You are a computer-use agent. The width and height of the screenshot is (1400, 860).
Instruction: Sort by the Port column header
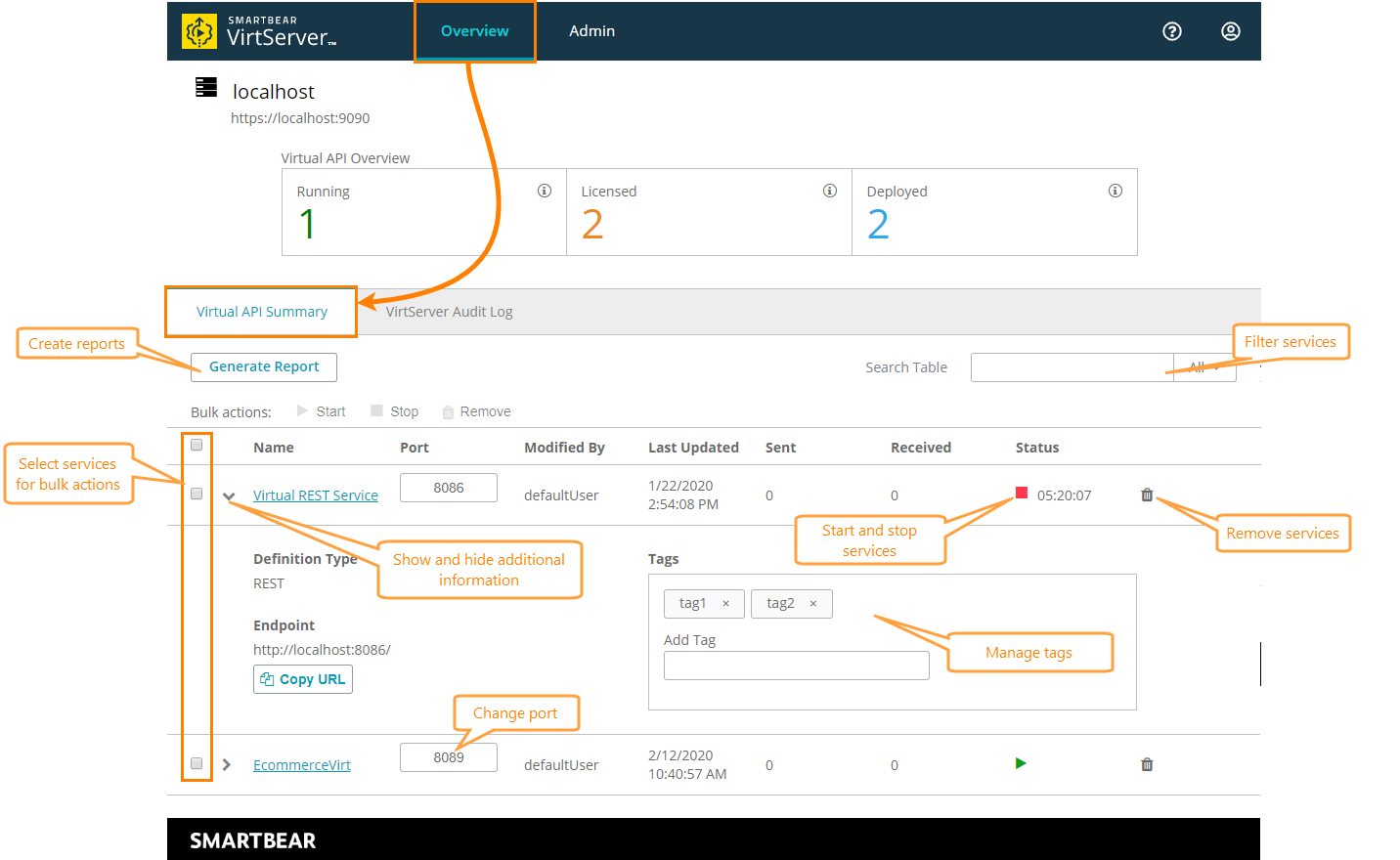[x=415, y=448]
